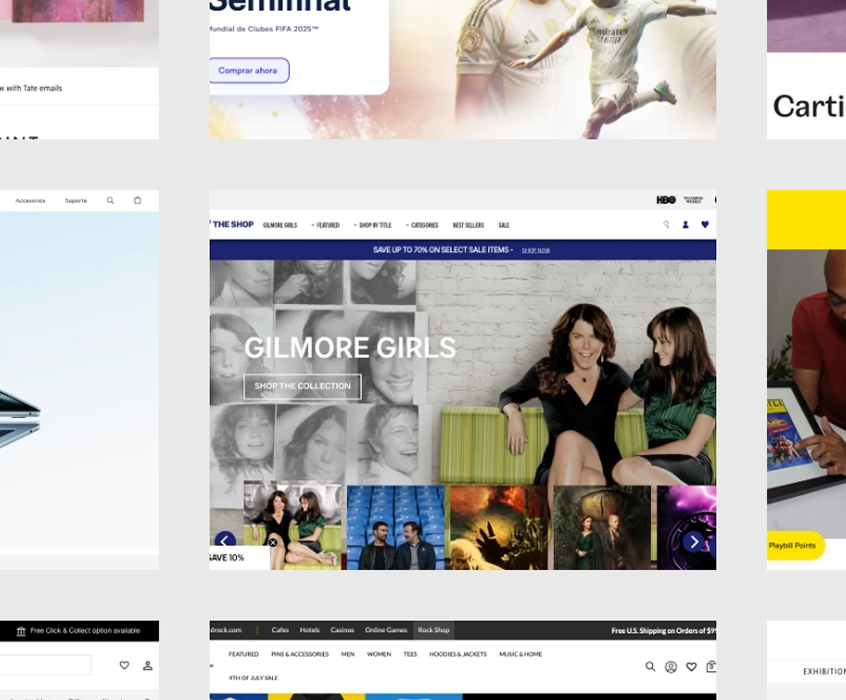The height and width of the screenshot is (700, 846).
Task: Open the Hard Rock shop wishlist heart
Action: click(691, 667)
